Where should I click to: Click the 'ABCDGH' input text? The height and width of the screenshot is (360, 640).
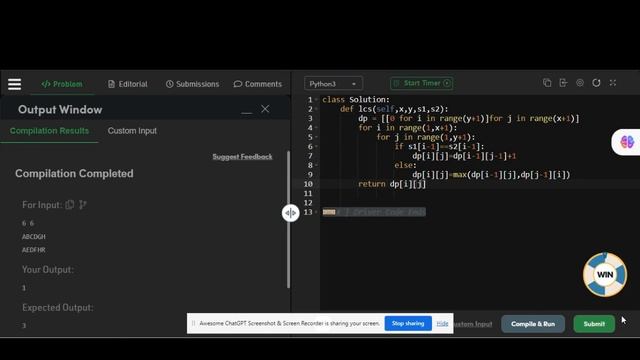tap(34, 237)
